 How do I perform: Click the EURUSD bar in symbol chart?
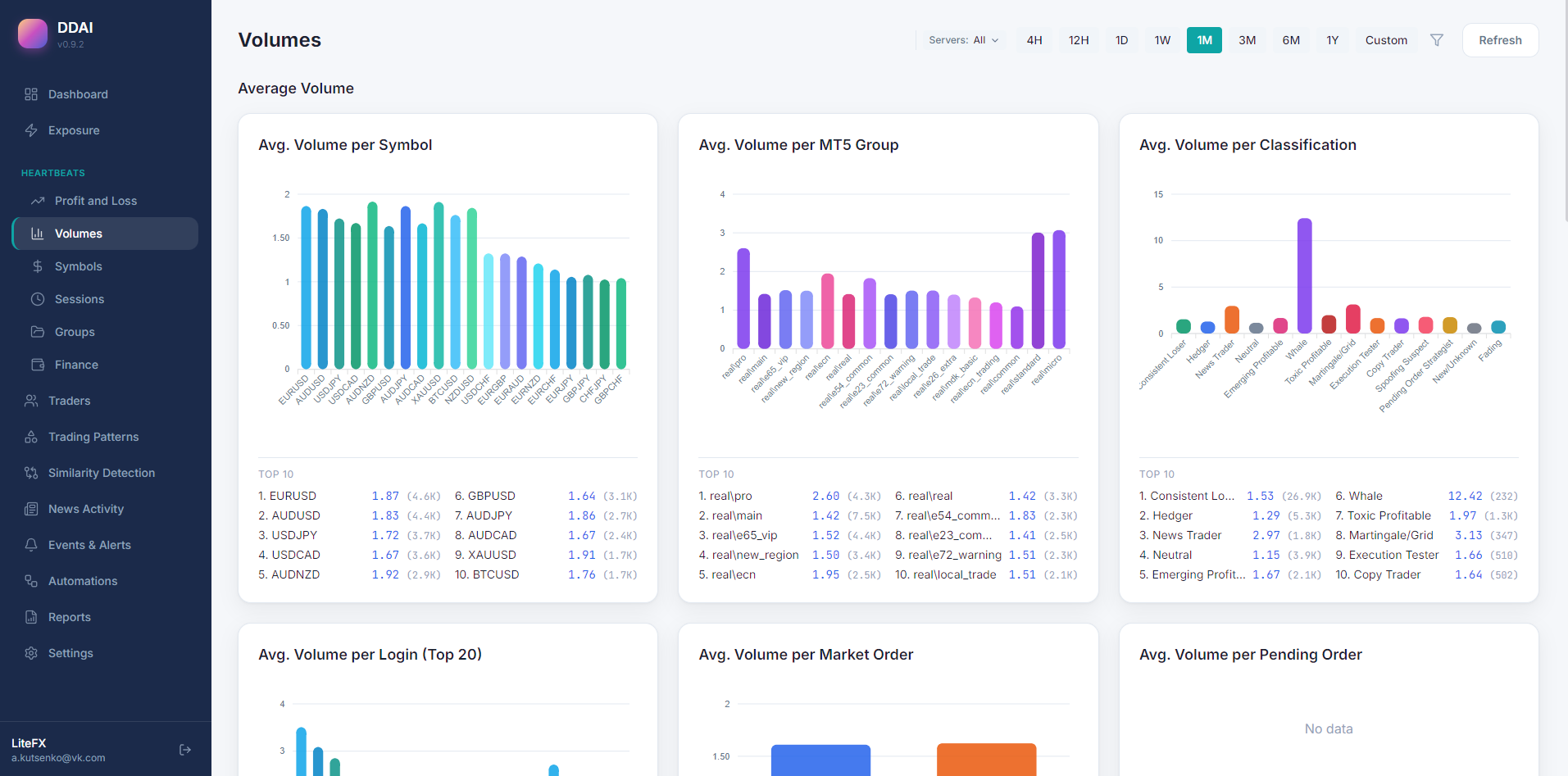coord(306,287)
